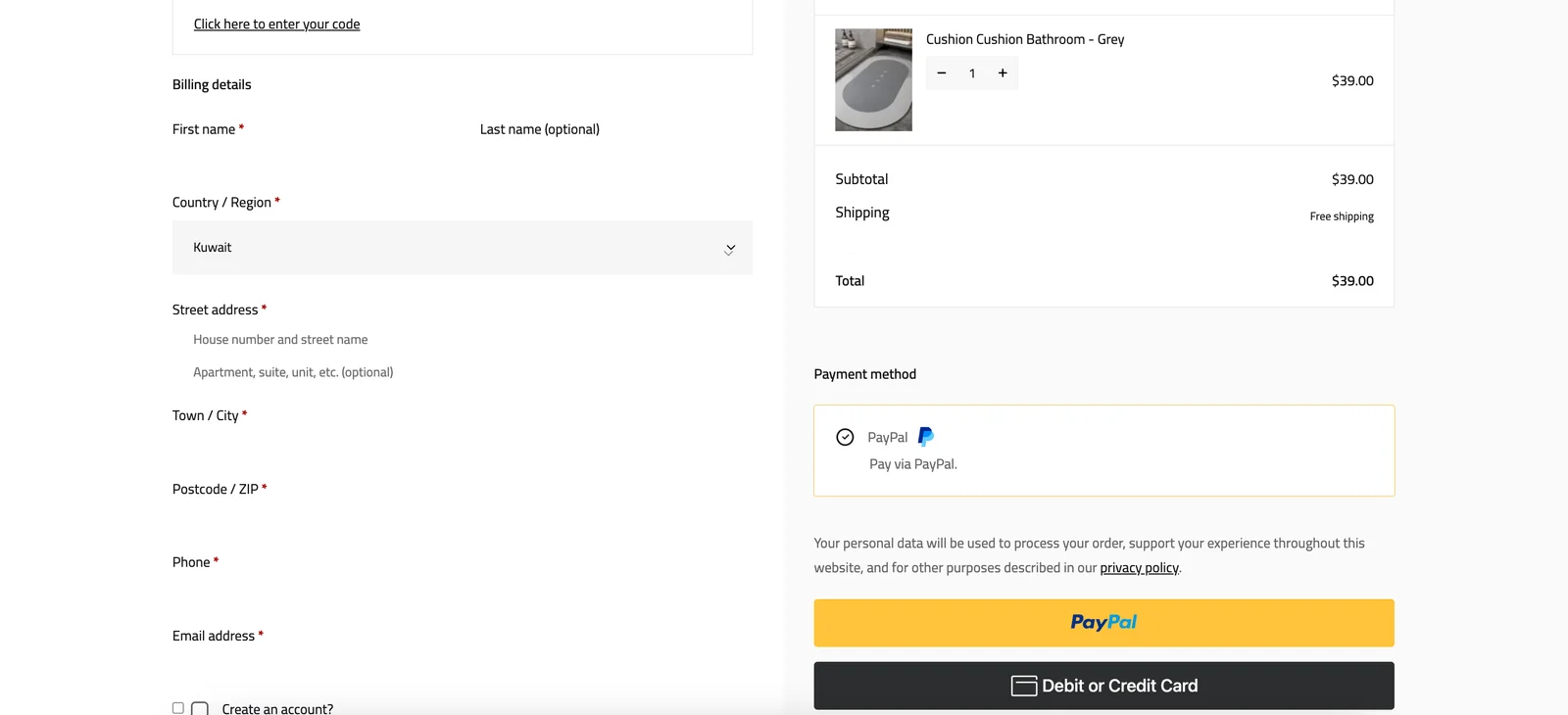
Task: Open the 'Click here to enter your code' link
Action: tap(276, 24)
